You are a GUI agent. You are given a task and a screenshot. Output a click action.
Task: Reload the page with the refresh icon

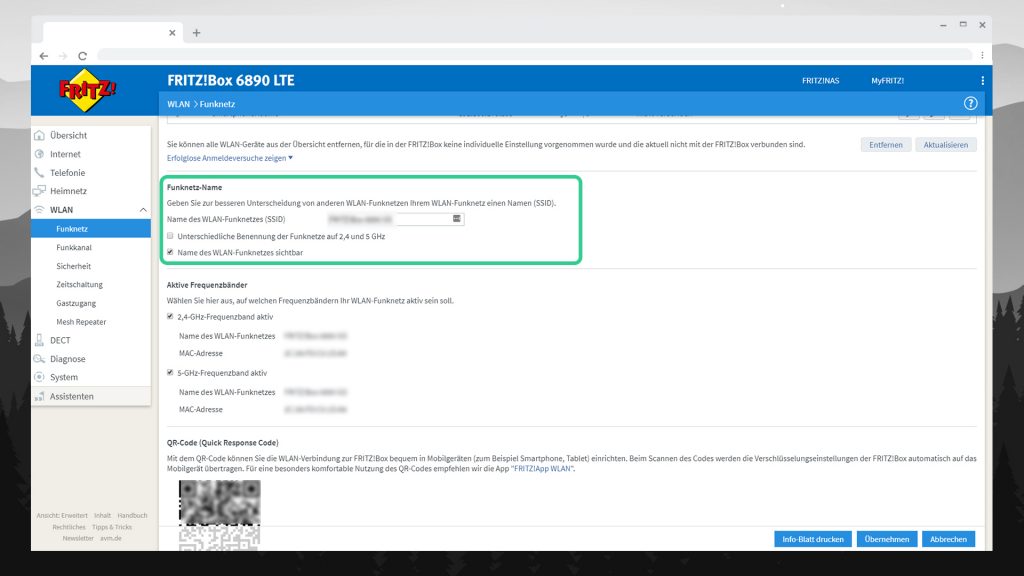click(x=82, y=56)
